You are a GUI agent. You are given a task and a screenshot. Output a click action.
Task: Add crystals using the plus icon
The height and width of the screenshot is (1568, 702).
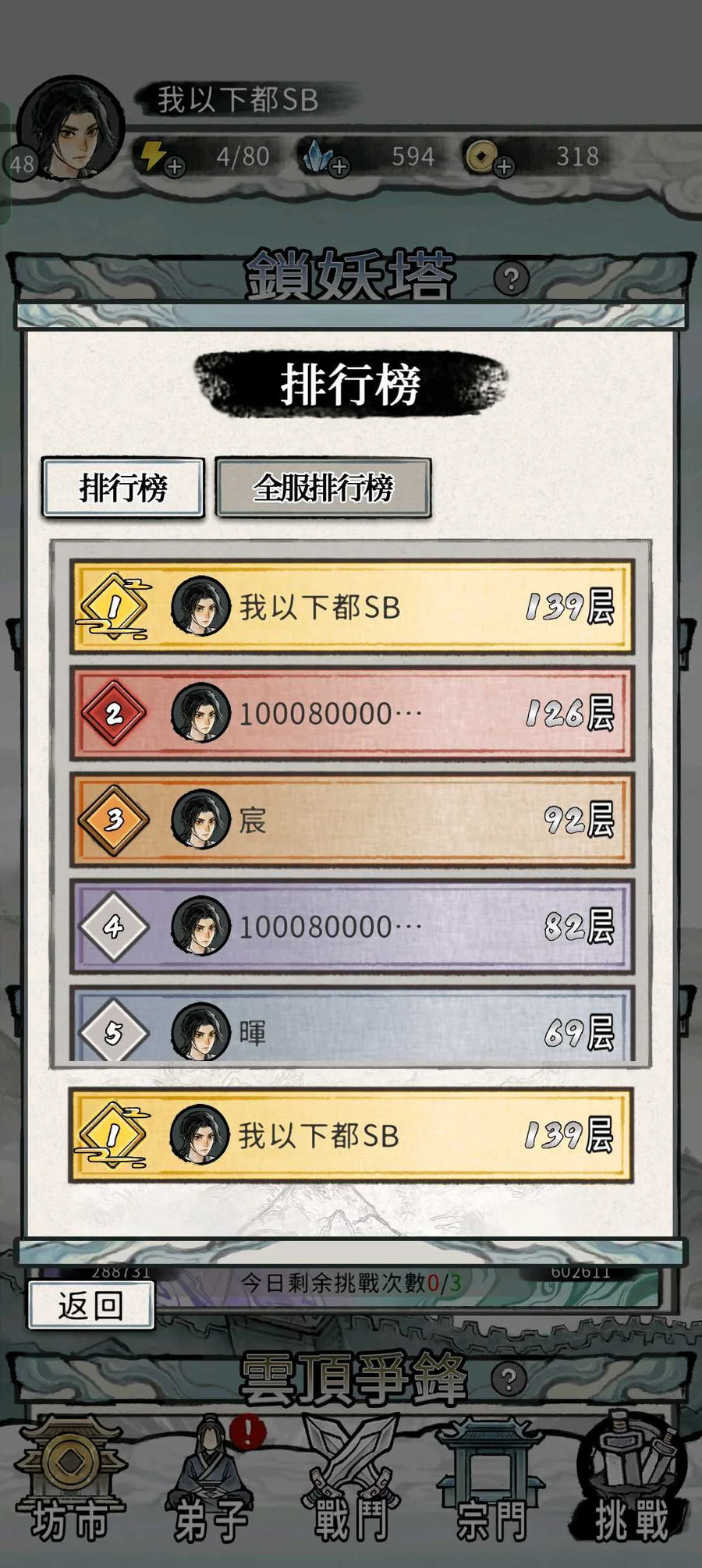tap(339, 166)
